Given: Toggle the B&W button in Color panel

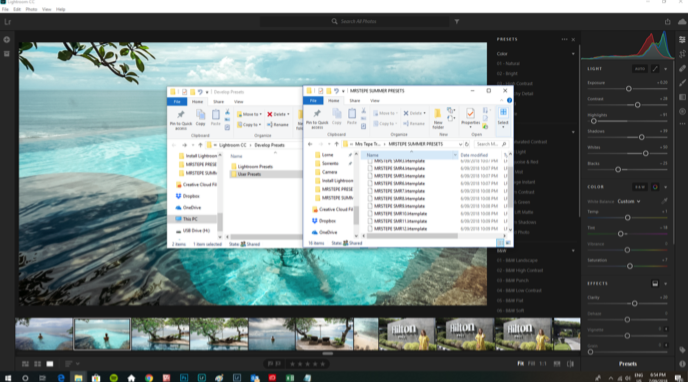Looking at the screenshot, I should pyautogui.click(x=640, y=187).
